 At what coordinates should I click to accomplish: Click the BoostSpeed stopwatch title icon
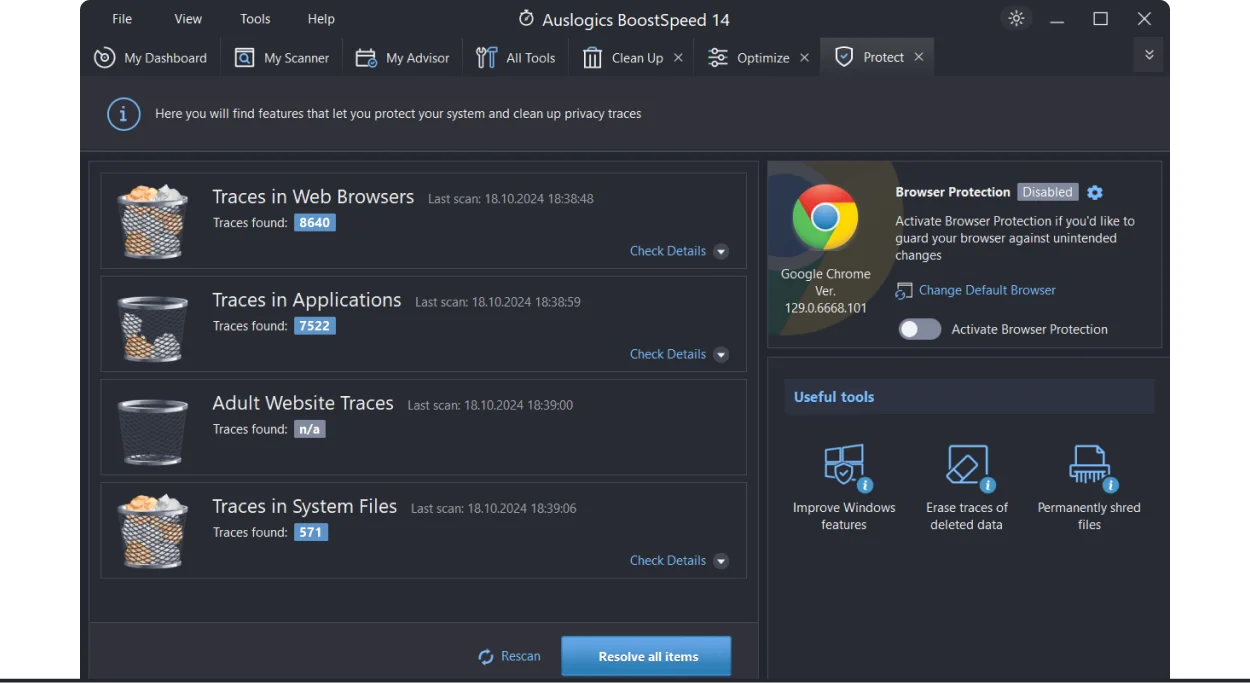(x=526, y=19)
